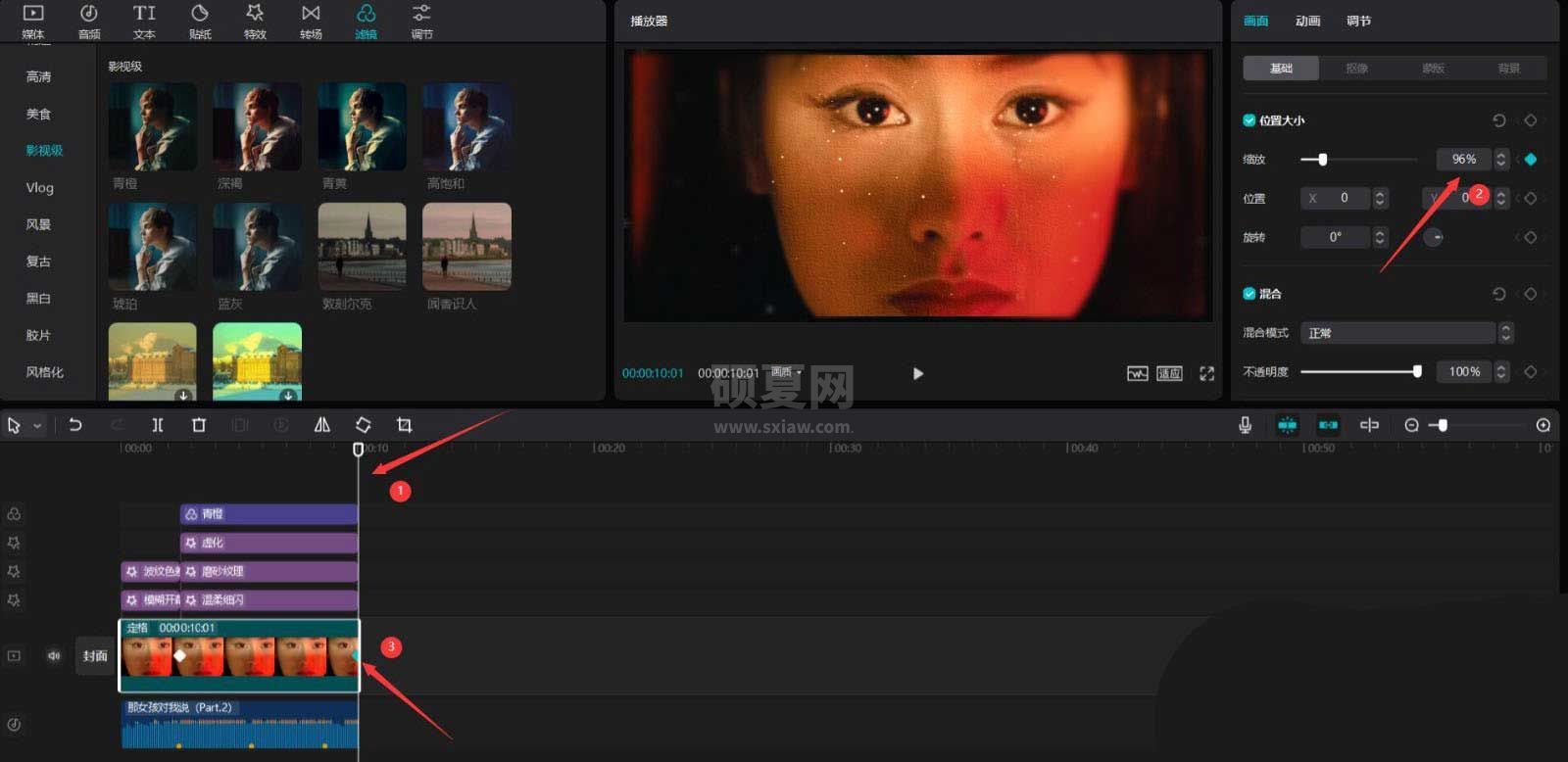Switch to the 动画 tab

pos(1307,21)
